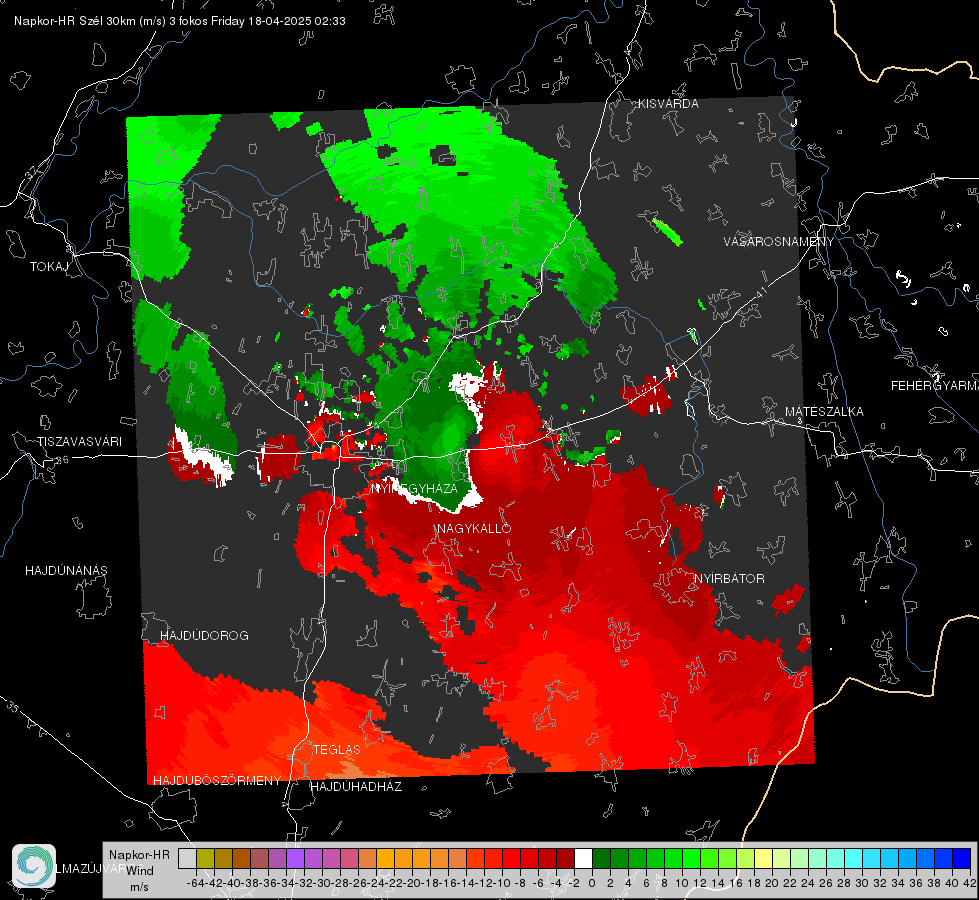Click the 20 legend tick value
979x900 pixels.
click(x=772, y=883)
